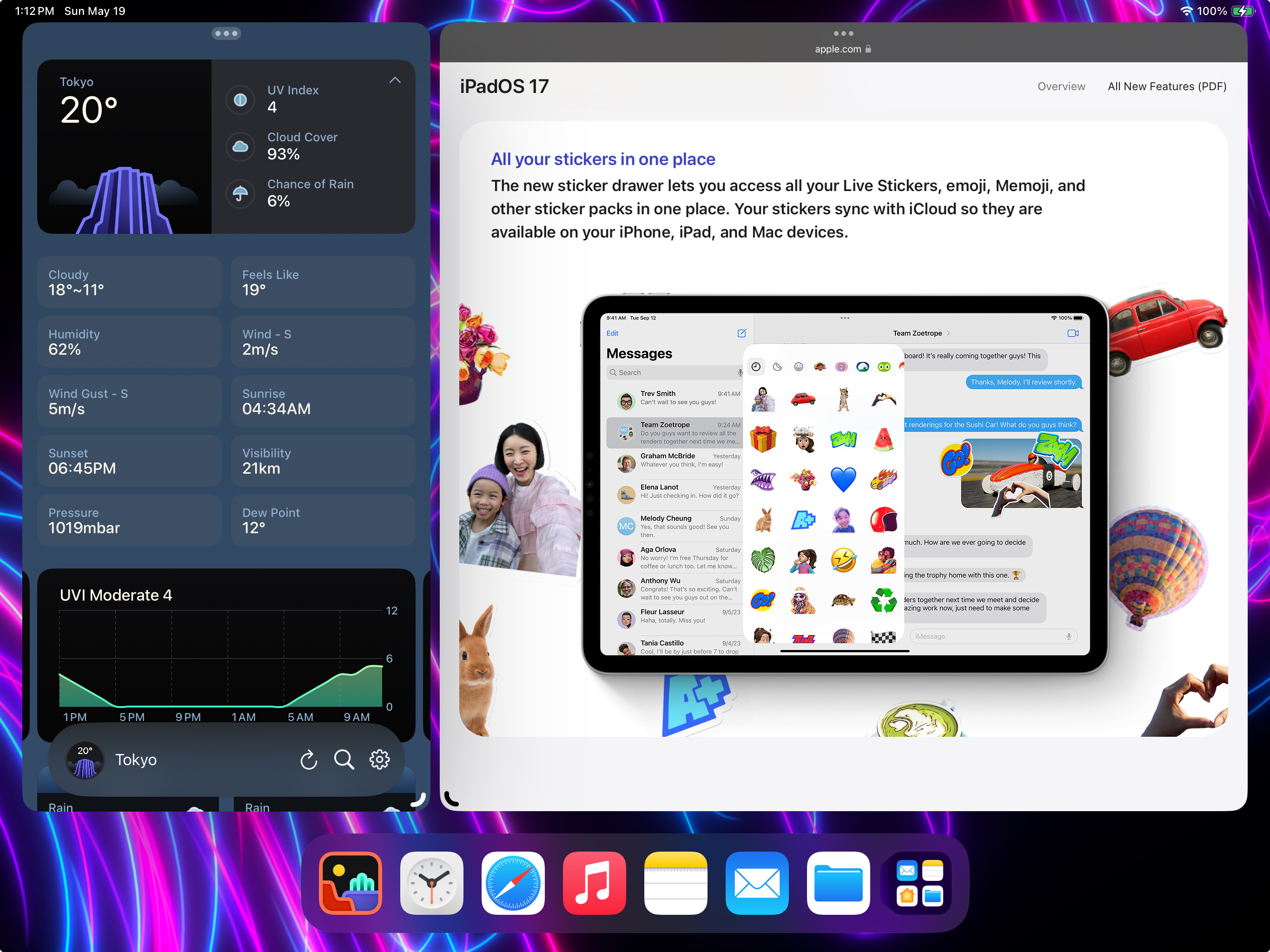Select Team Zoetrope conversation row
This screenshot has width=1270, height=952.
point(675,432)
